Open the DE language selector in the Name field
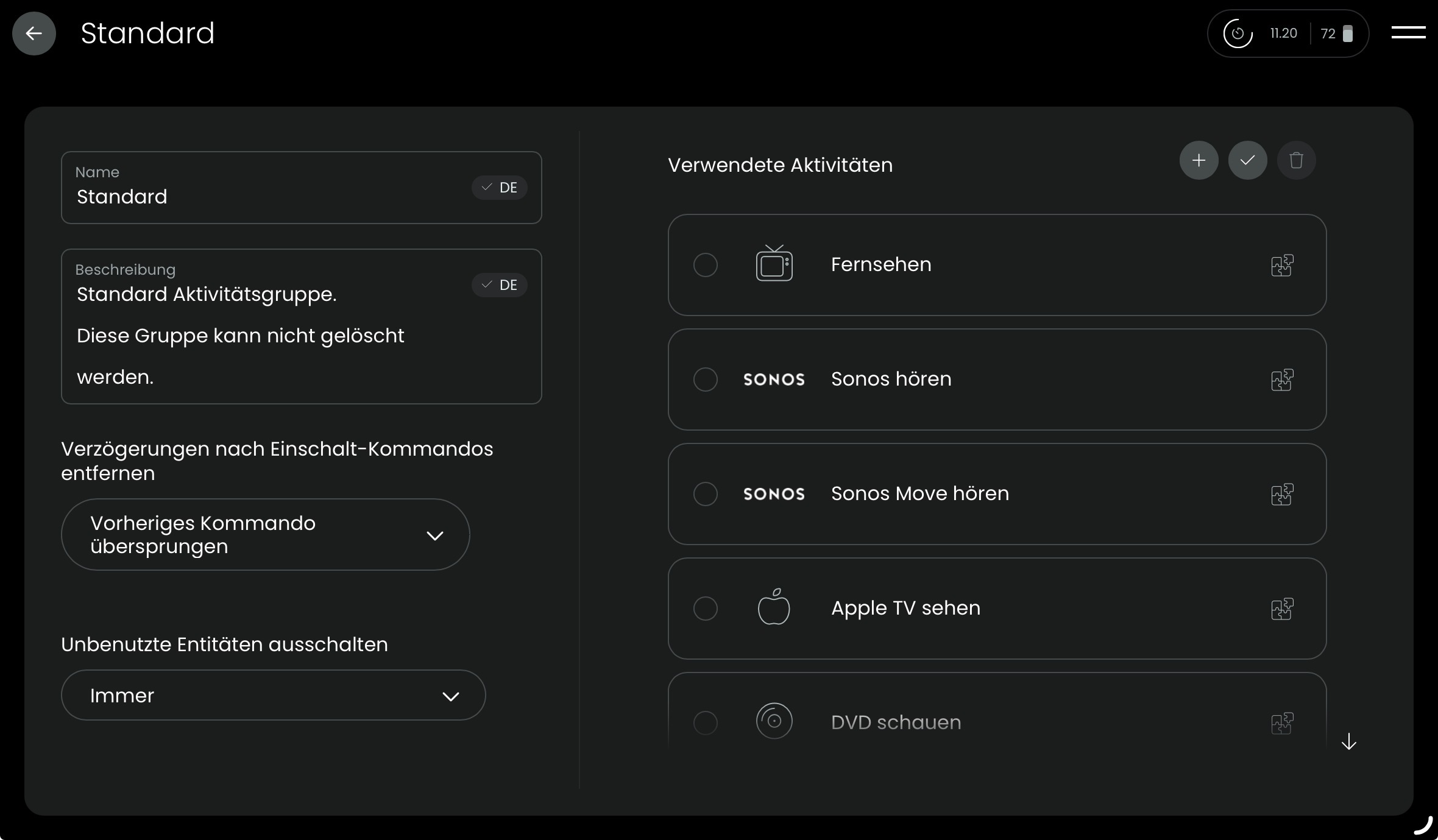Viewport: 1438px width, 840px height. (500, 188)
